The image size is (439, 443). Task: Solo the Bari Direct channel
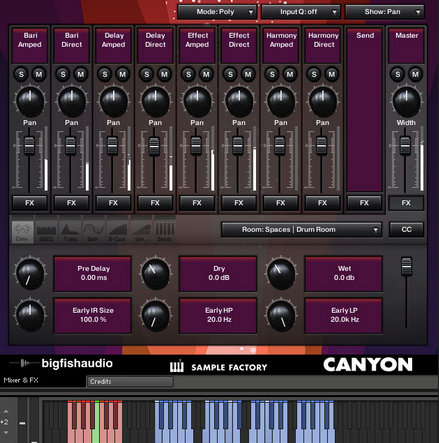click(63, 74)
